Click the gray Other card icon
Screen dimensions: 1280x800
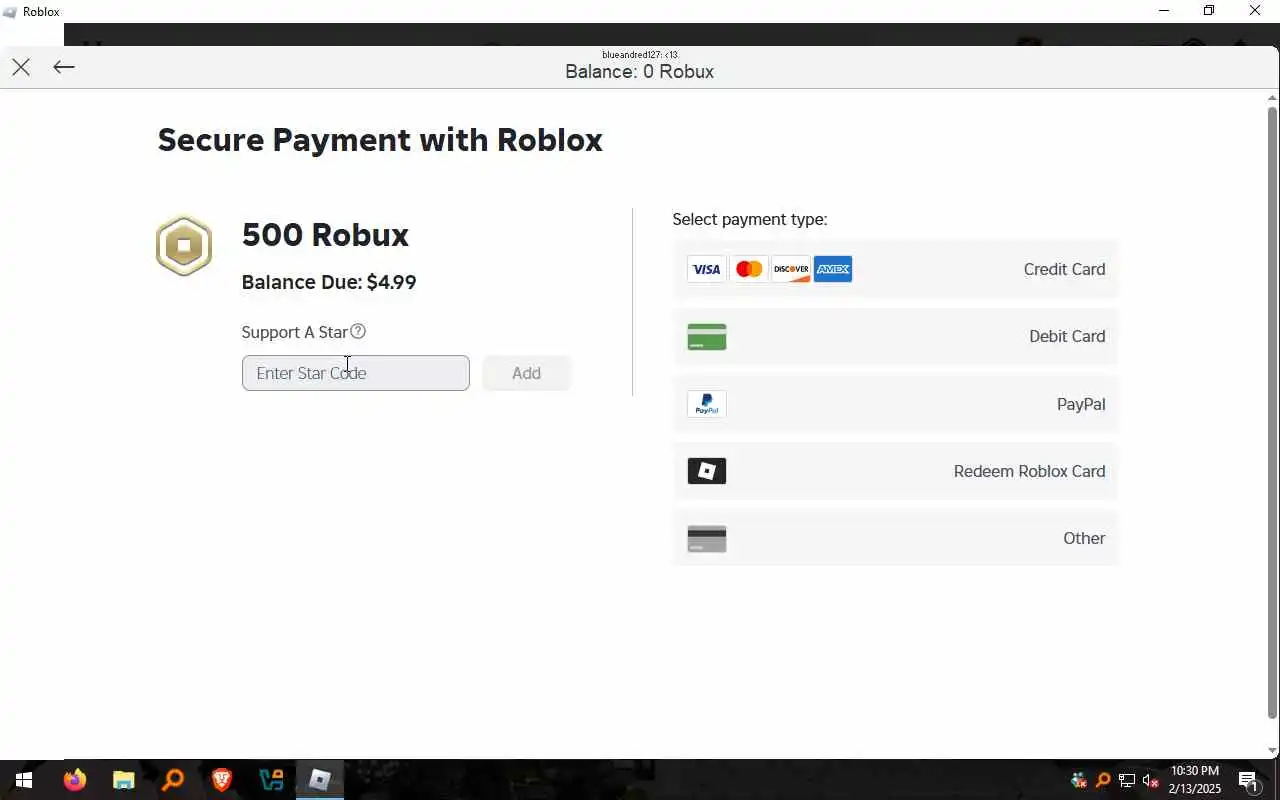point(707,539)
